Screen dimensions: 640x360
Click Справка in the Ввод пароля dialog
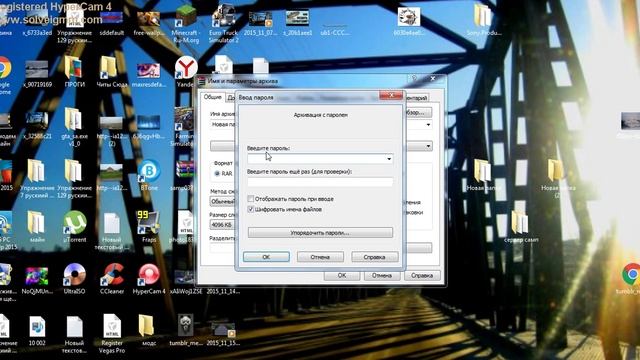pos(374,257)
